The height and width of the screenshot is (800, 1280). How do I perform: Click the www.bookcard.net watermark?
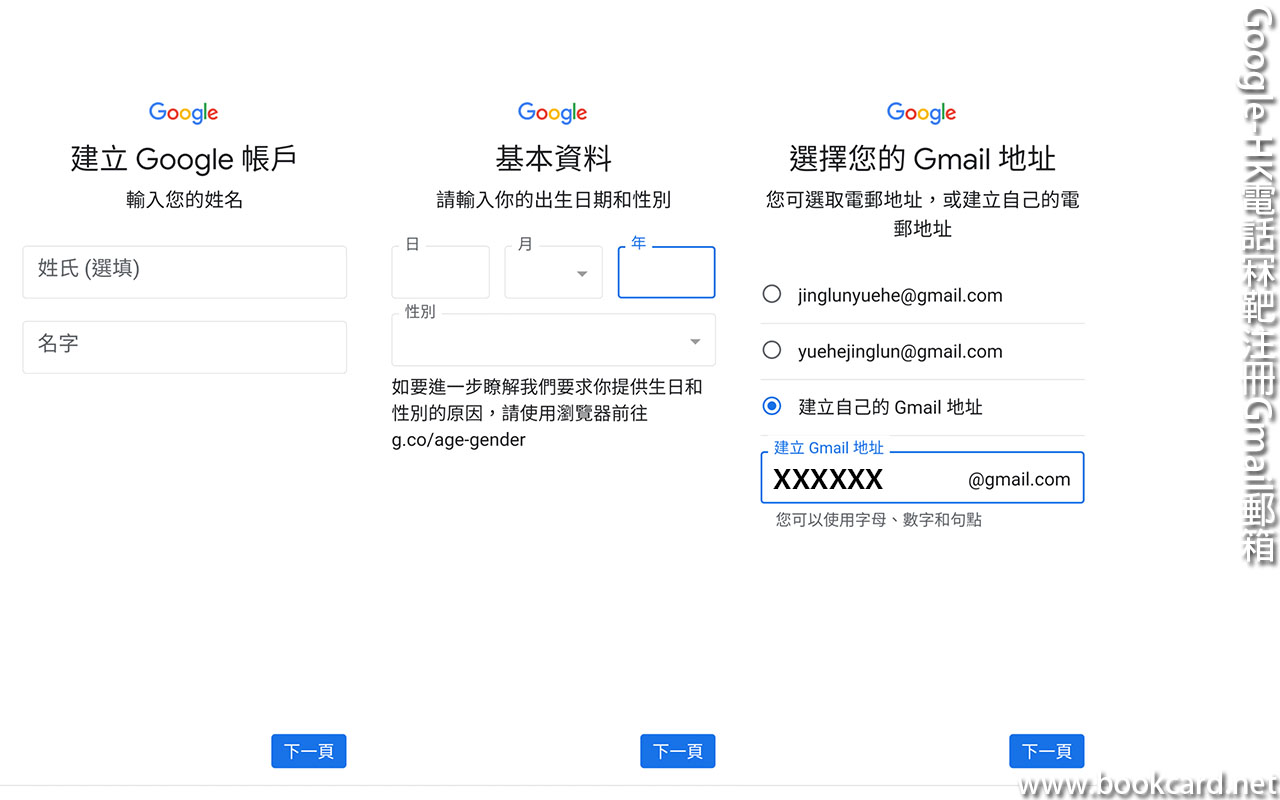pos(1148,784)
